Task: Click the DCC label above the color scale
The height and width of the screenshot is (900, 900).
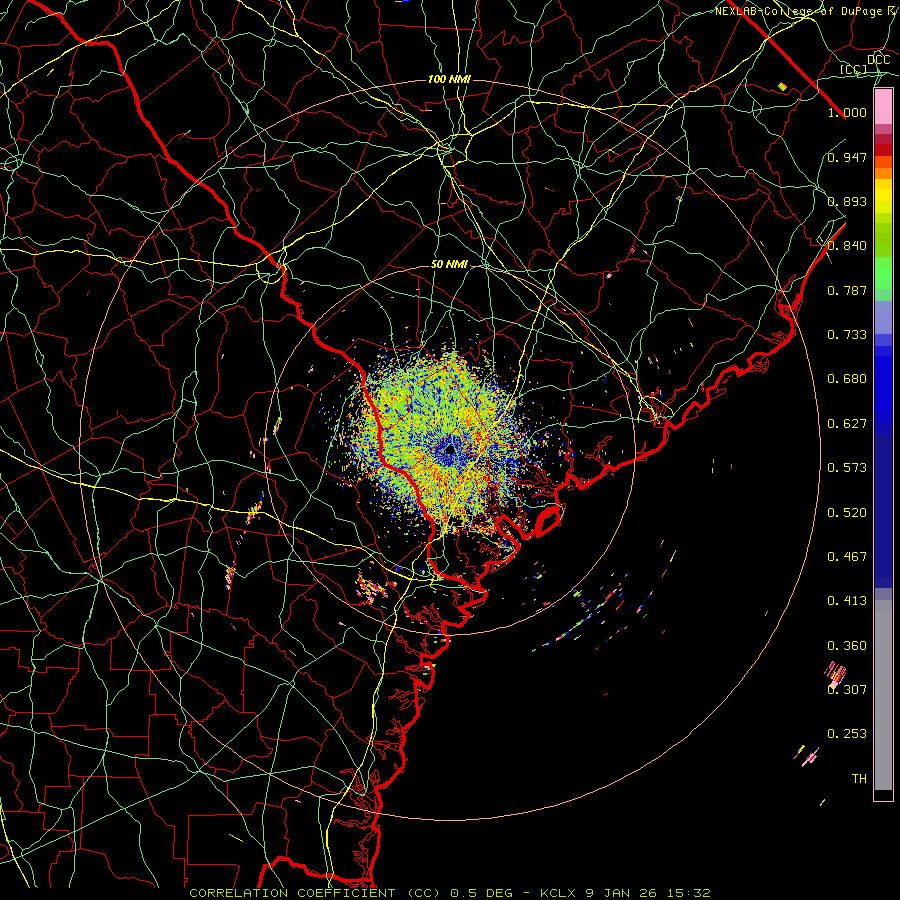Action: (x=878, y=60)
